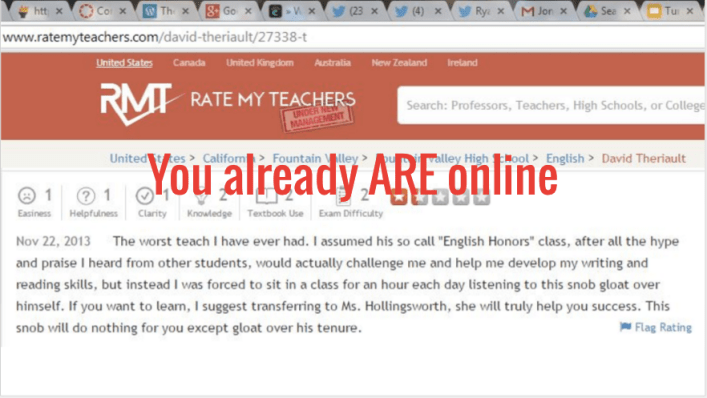Image resolution: width=707 pixels, height=398 pixels.
Task: Close the Twitter '(4)' tab
Action: pyautogui.click(x=438, y=11)
